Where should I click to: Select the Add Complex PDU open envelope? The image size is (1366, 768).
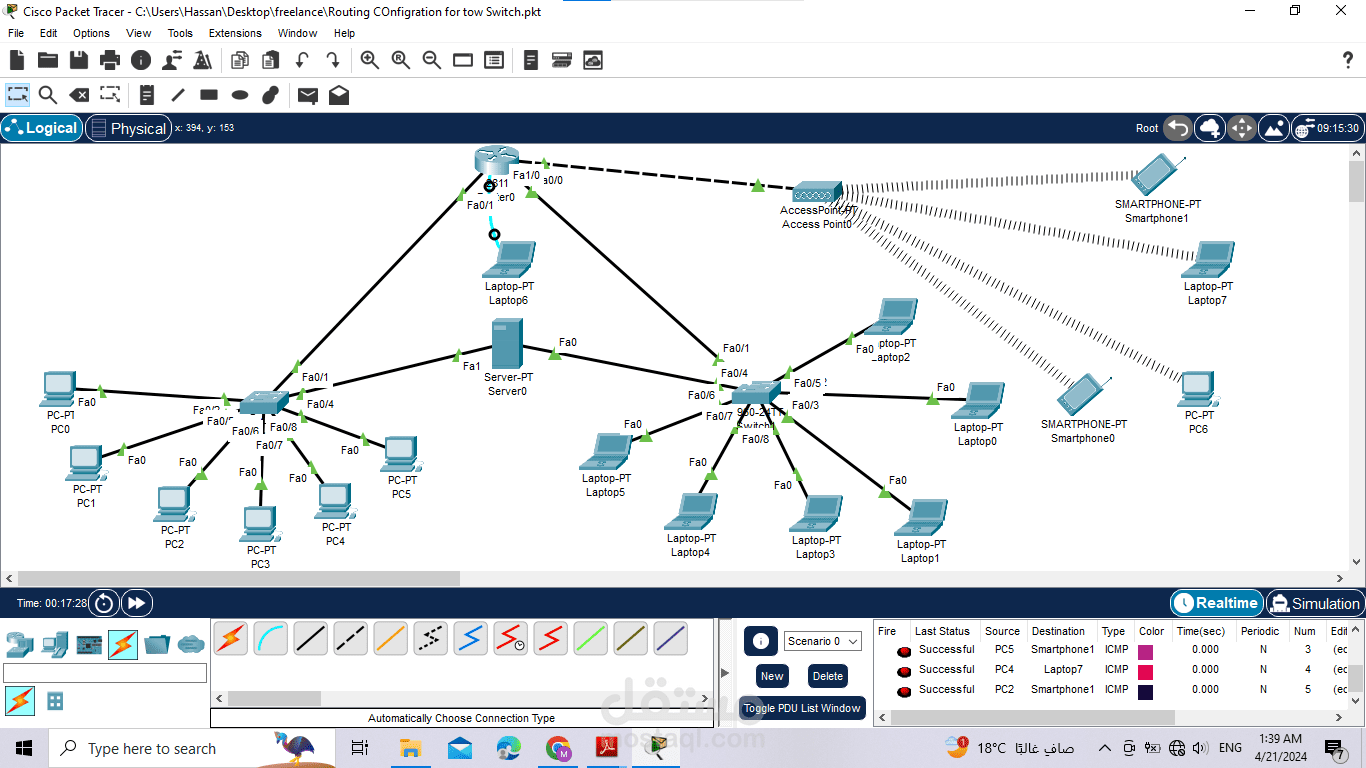(339, 95)
